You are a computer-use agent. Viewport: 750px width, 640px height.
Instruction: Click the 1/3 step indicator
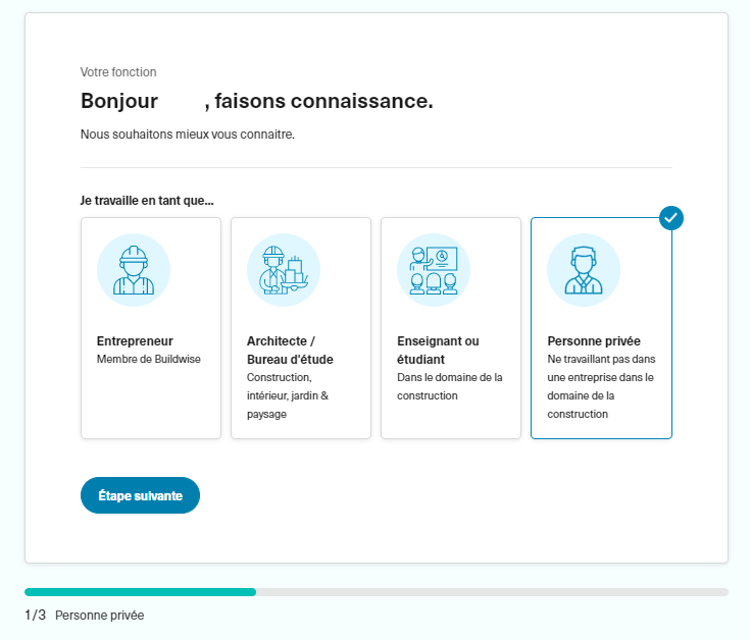pos(35,615)
